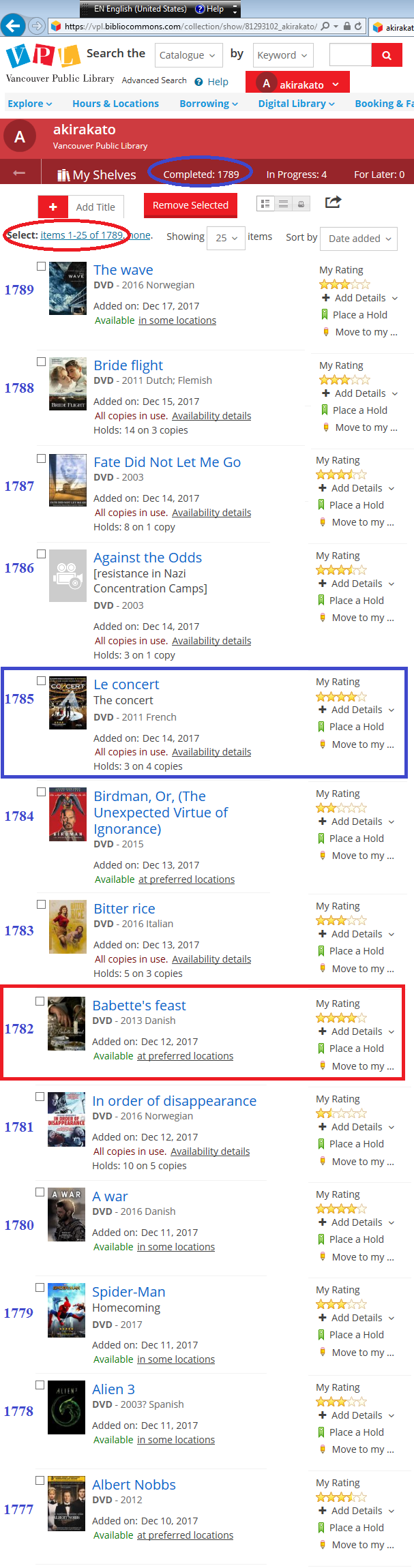Open the share icon next to view buttons
The height and width of the screenshot is (1568, 414).
click(333, 202)
